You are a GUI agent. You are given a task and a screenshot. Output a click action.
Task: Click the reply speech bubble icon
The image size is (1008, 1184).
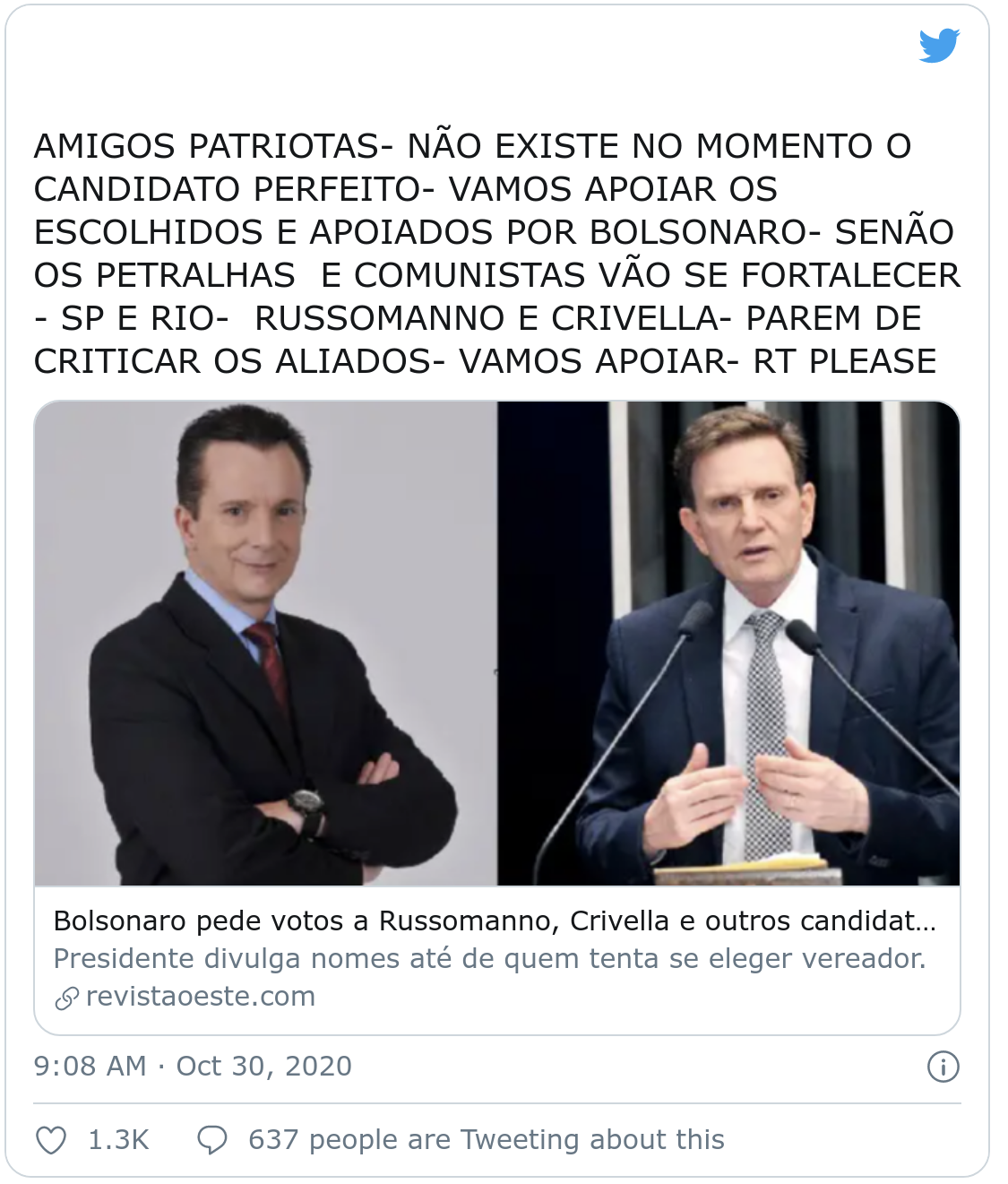212,1140
